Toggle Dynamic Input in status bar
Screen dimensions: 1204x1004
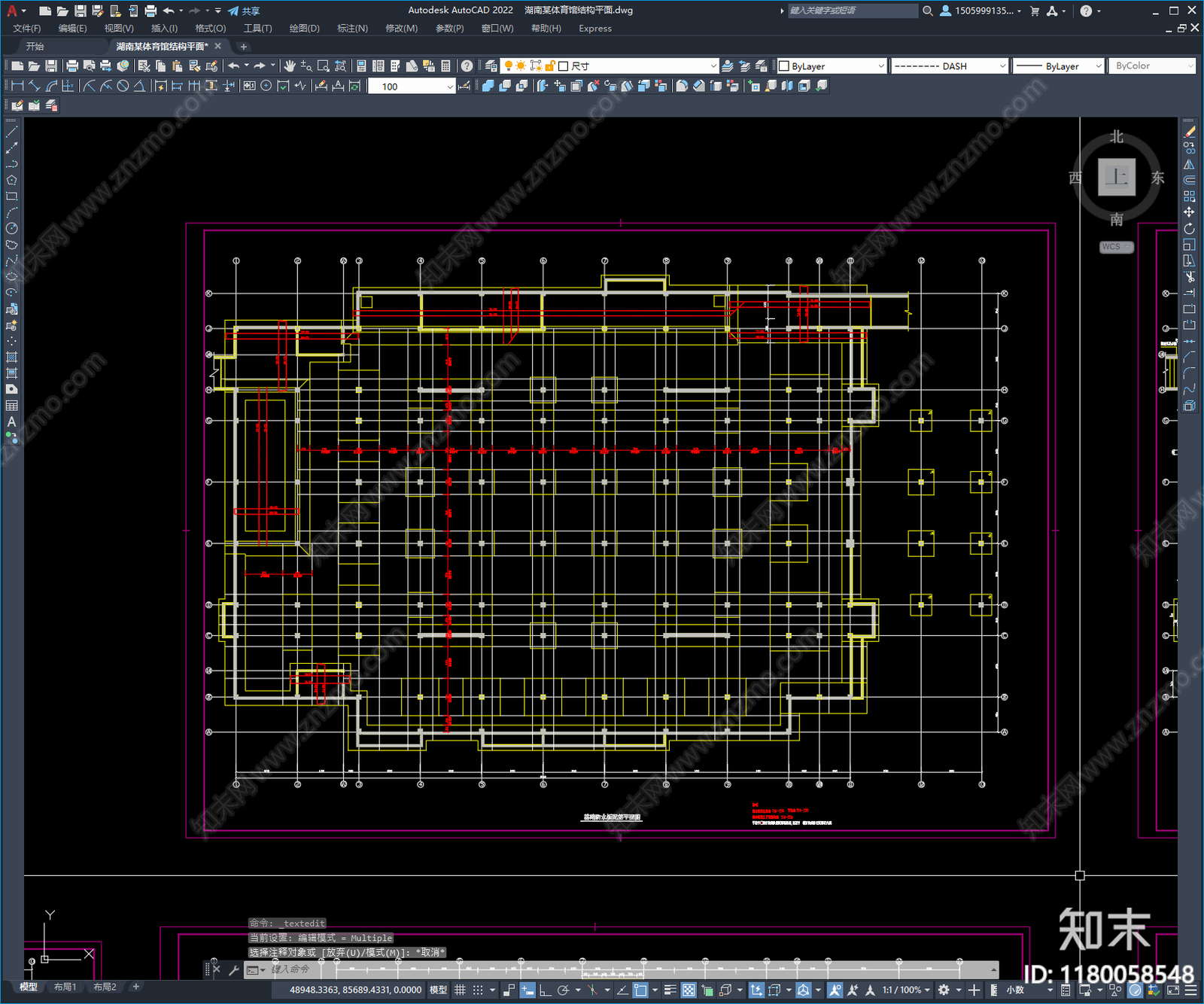pos(528,990)
